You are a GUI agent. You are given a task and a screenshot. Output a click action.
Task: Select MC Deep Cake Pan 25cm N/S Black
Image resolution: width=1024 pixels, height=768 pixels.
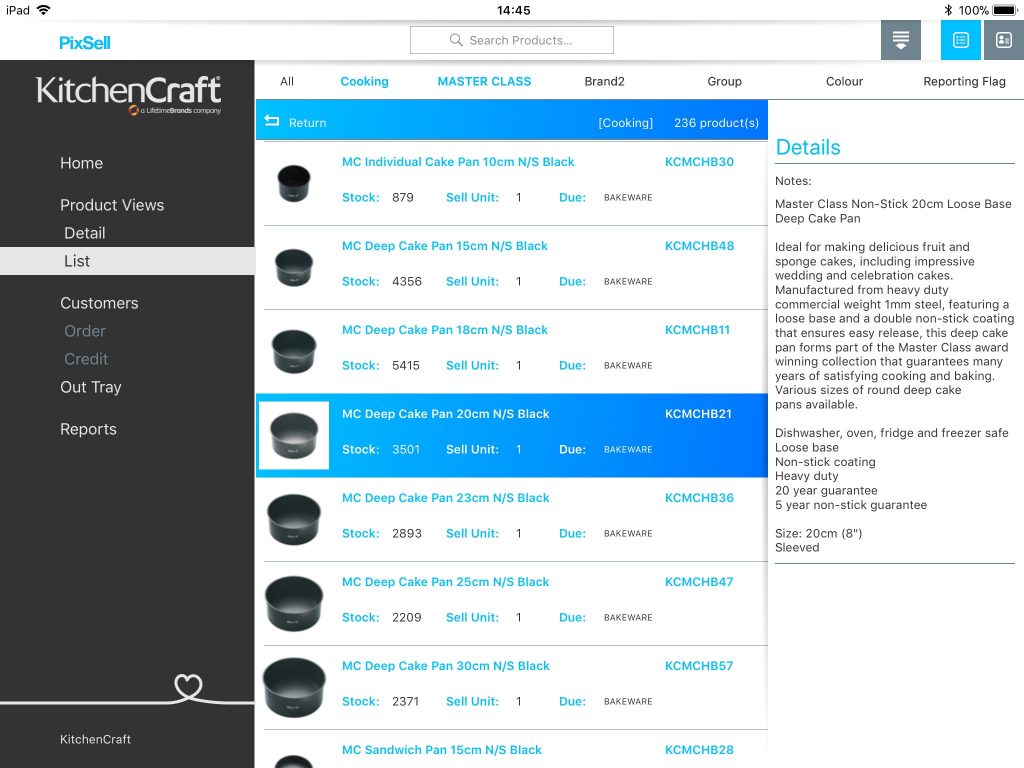click(445, 582)
